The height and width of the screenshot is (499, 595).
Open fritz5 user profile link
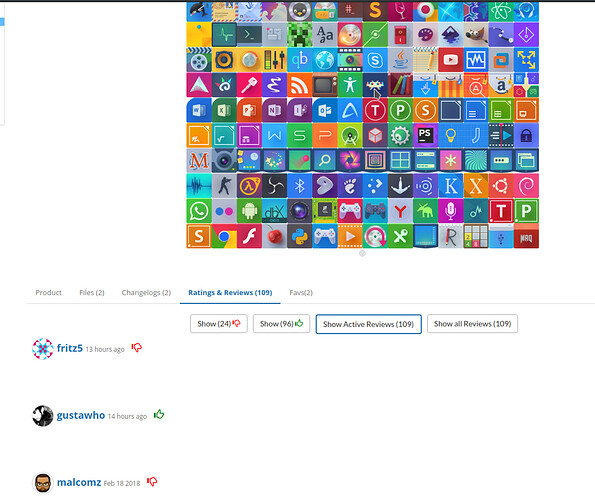coord(69,348)
